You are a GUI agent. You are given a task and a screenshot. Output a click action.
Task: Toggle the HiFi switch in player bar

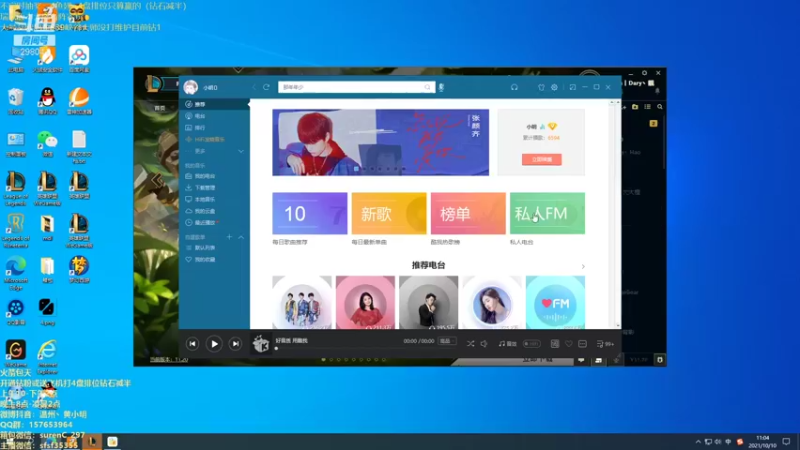pyautogui.click(x=532, y=344)
